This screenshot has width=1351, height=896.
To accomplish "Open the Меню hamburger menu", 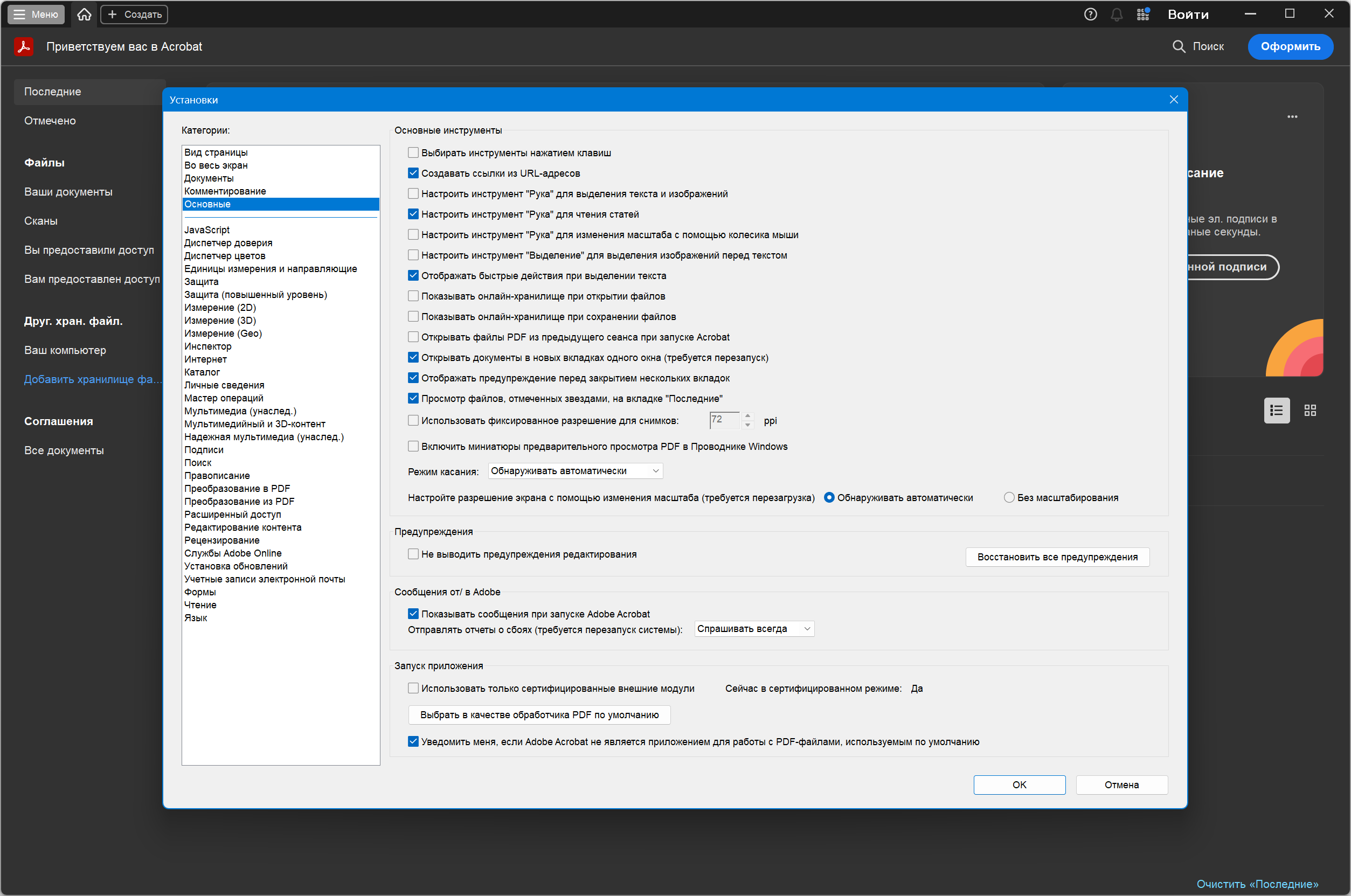I will pyautogui.click(x=36, y=15).
